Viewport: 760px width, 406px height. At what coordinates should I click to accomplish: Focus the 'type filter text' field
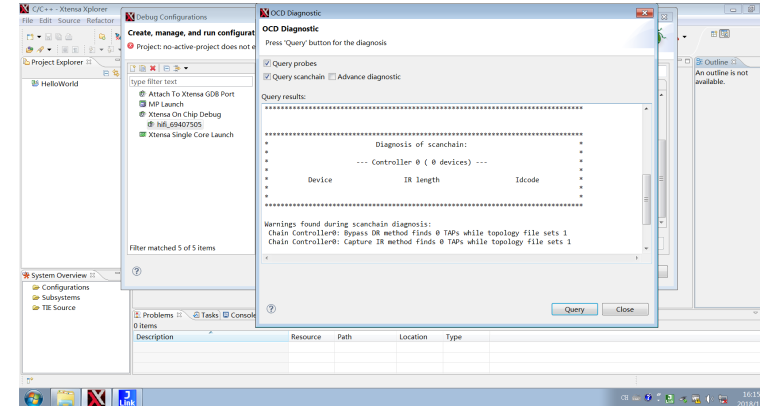pyautogui.click(x=190, y=81)
